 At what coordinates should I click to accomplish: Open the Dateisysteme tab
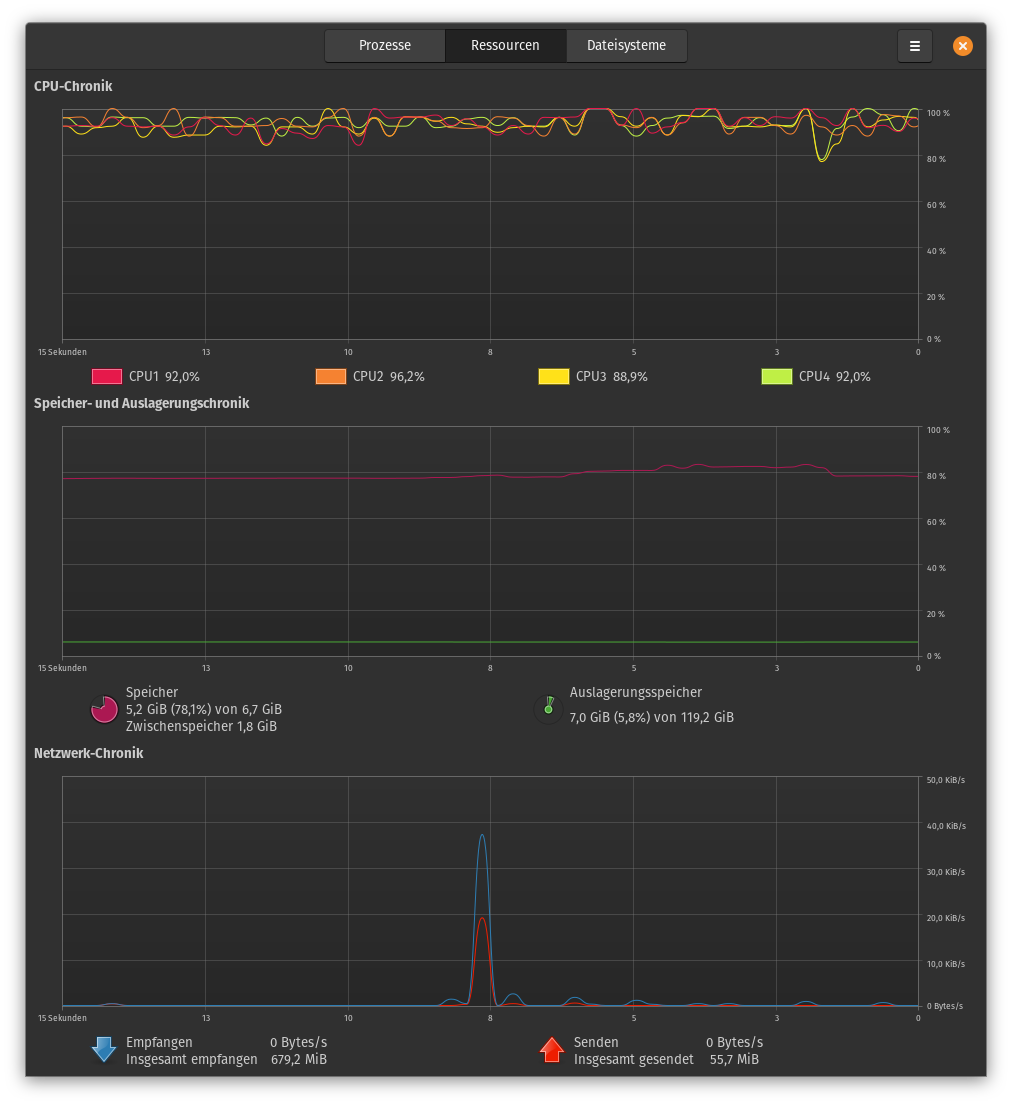tap(627, 46)
